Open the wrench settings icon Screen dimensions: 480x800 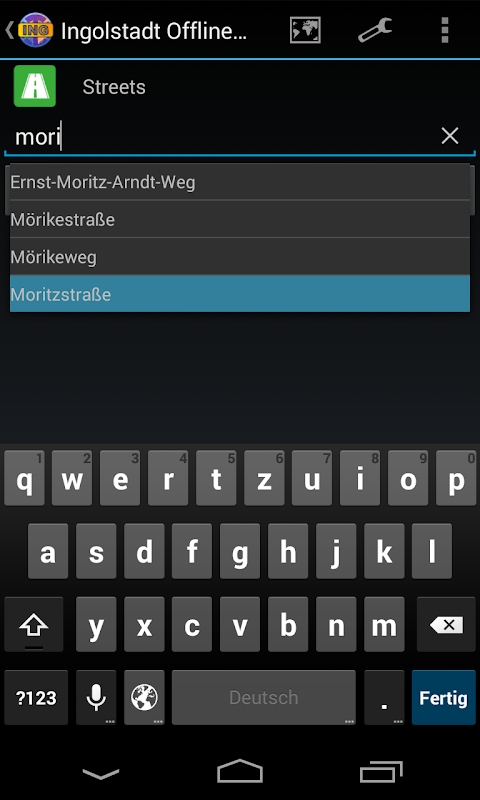point(375,30)
